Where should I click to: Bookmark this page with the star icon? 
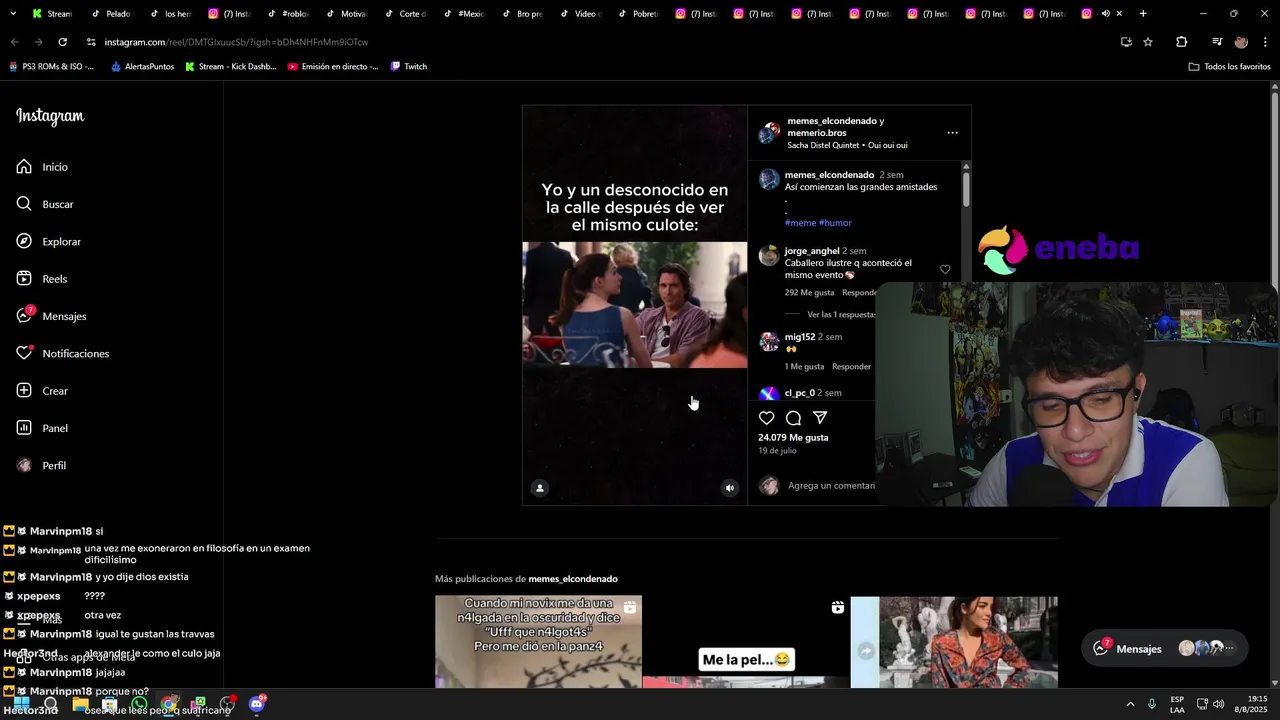tap(1148, 42)
